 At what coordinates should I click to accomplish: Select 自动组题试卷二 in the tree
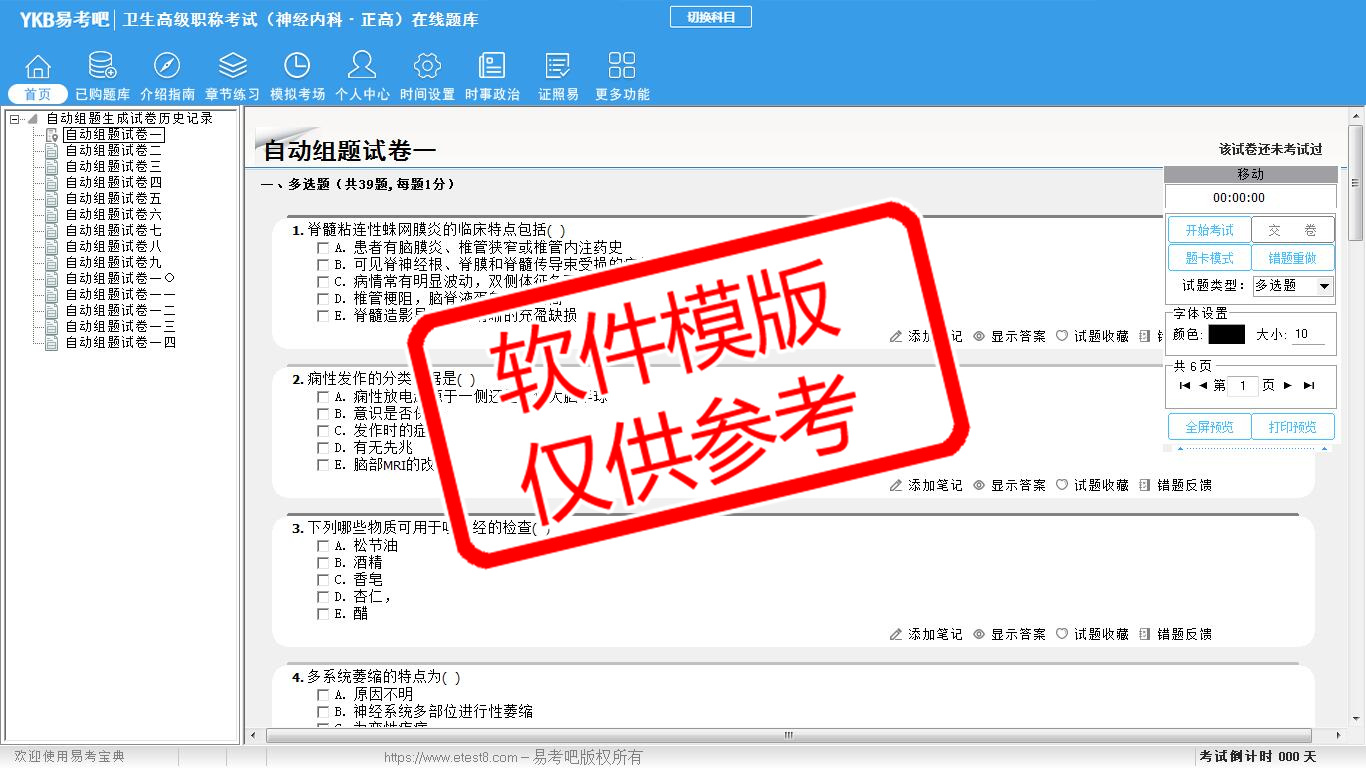pyautogui.click(x=113, y=151)
